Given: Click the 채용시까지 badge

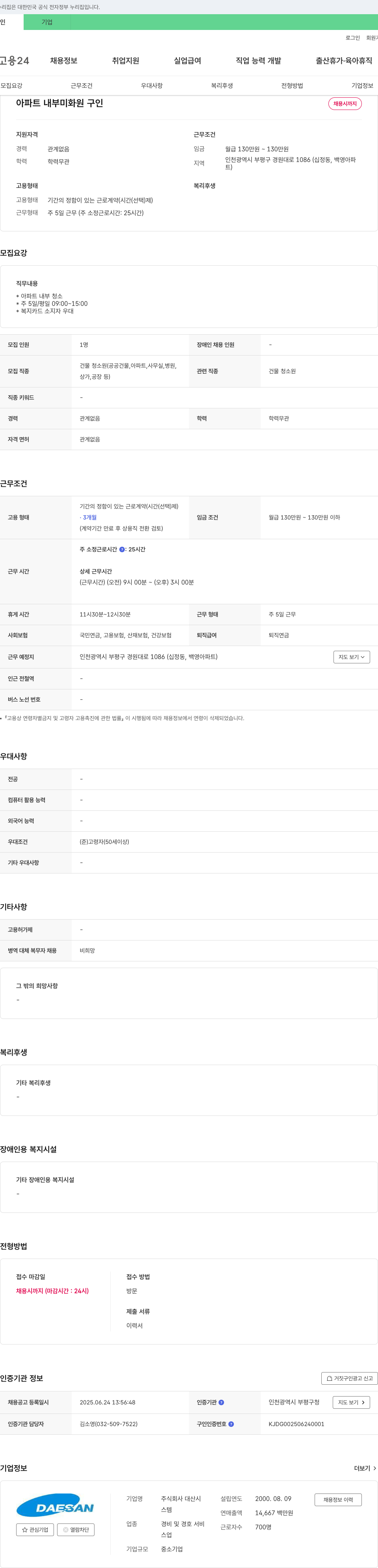Looking at the screenshot, I should pos(345,104).
